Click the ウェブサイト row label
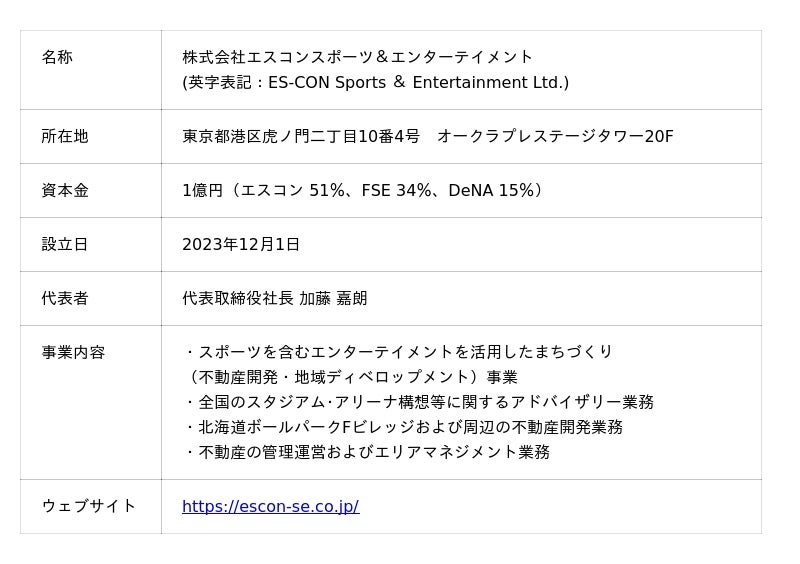 [89, 506]
